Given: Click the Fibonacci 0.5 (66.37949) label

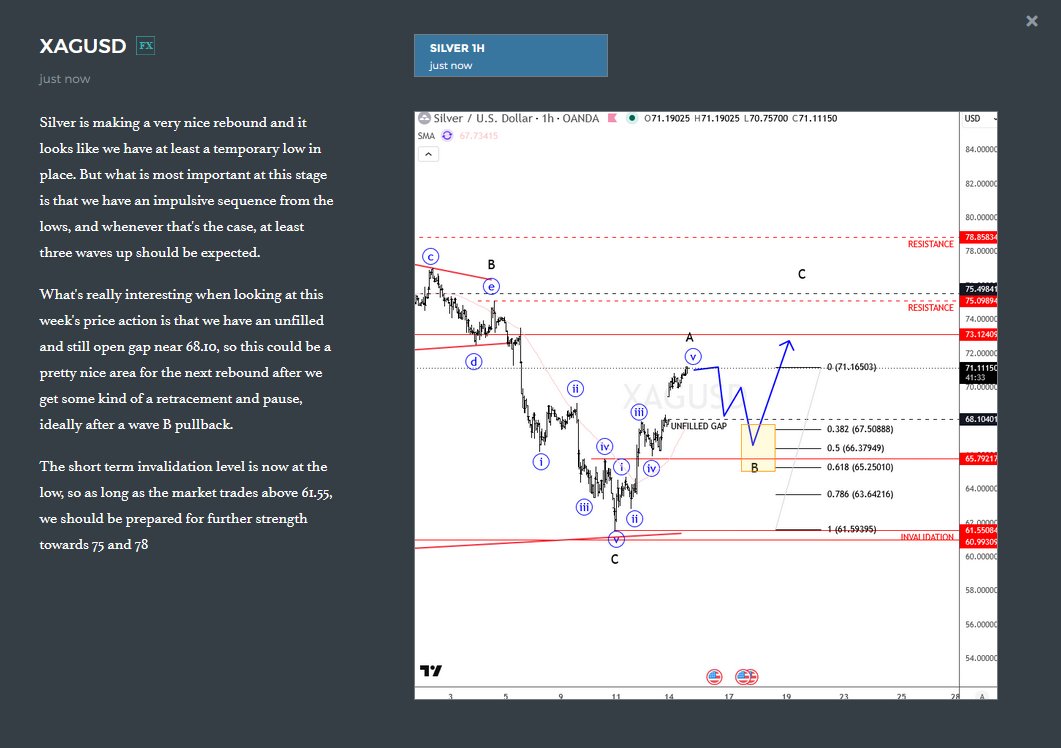Looking at the screenshot, I should (855, 448).
